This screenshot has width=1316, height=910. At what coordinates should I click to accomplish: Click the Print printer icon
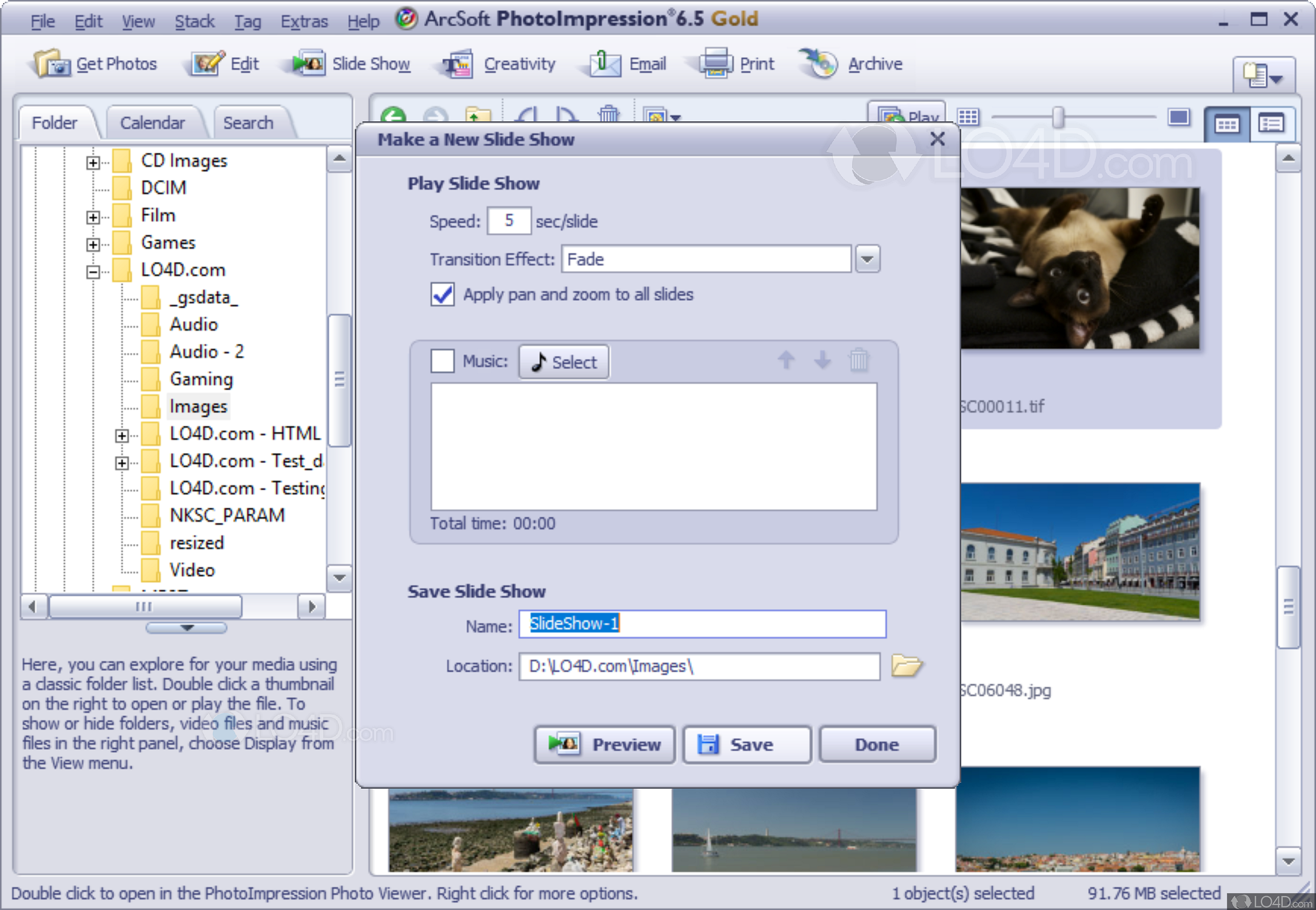point(716,63)
